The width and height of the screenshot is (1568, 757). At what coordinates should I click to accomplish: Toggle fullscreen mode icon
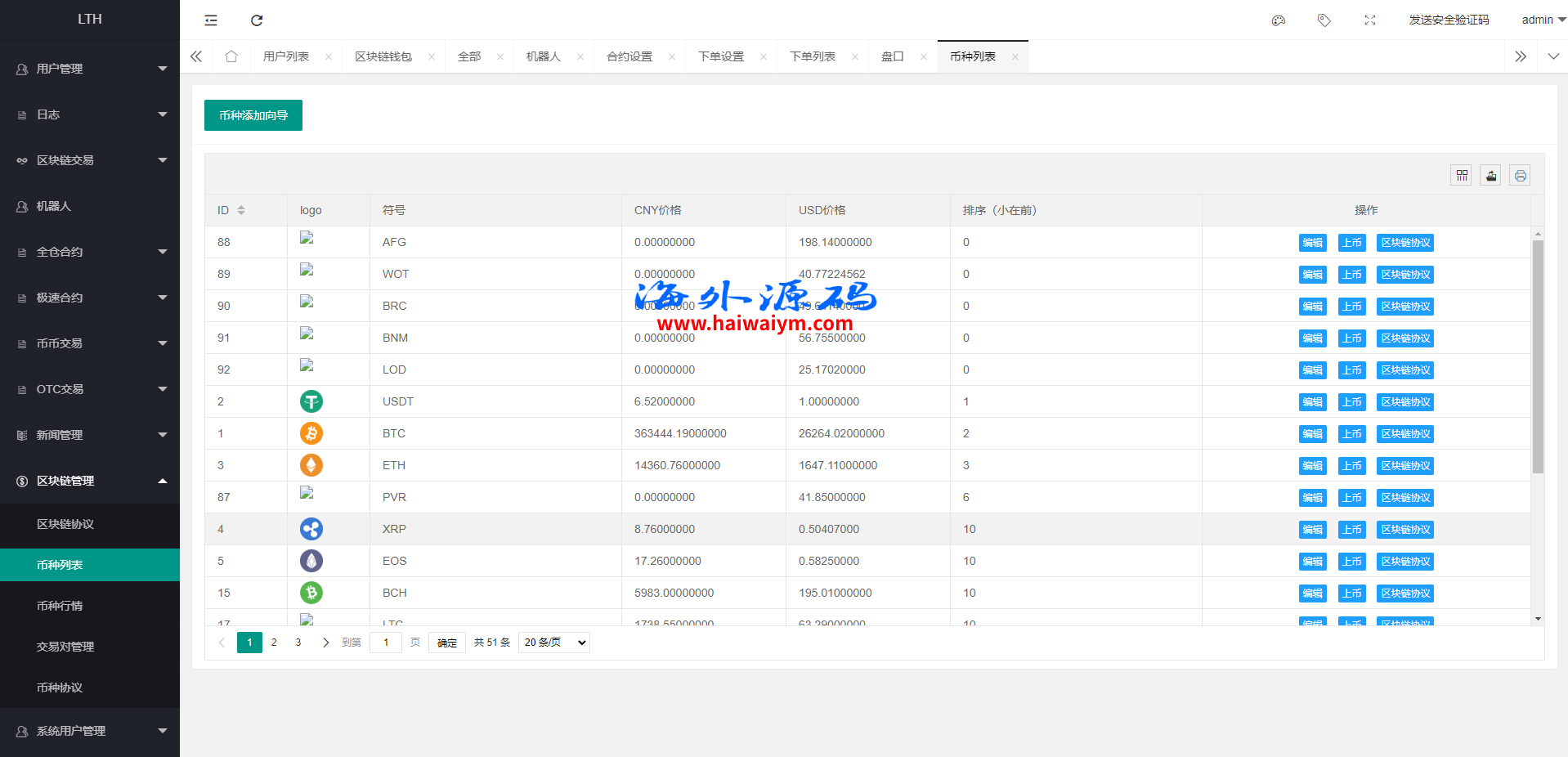point(1370,20)
